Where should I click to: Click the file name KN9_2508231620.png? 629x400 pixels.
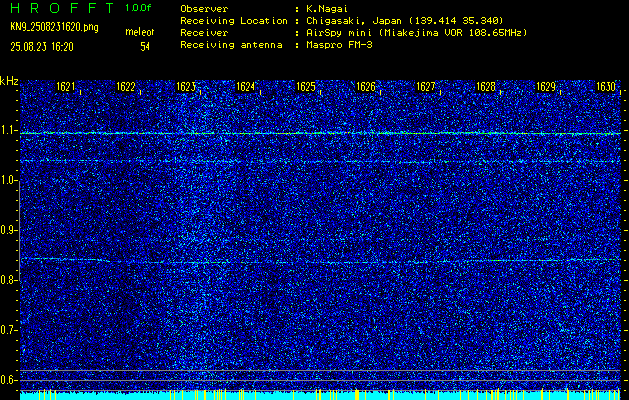tap(54, 28)
